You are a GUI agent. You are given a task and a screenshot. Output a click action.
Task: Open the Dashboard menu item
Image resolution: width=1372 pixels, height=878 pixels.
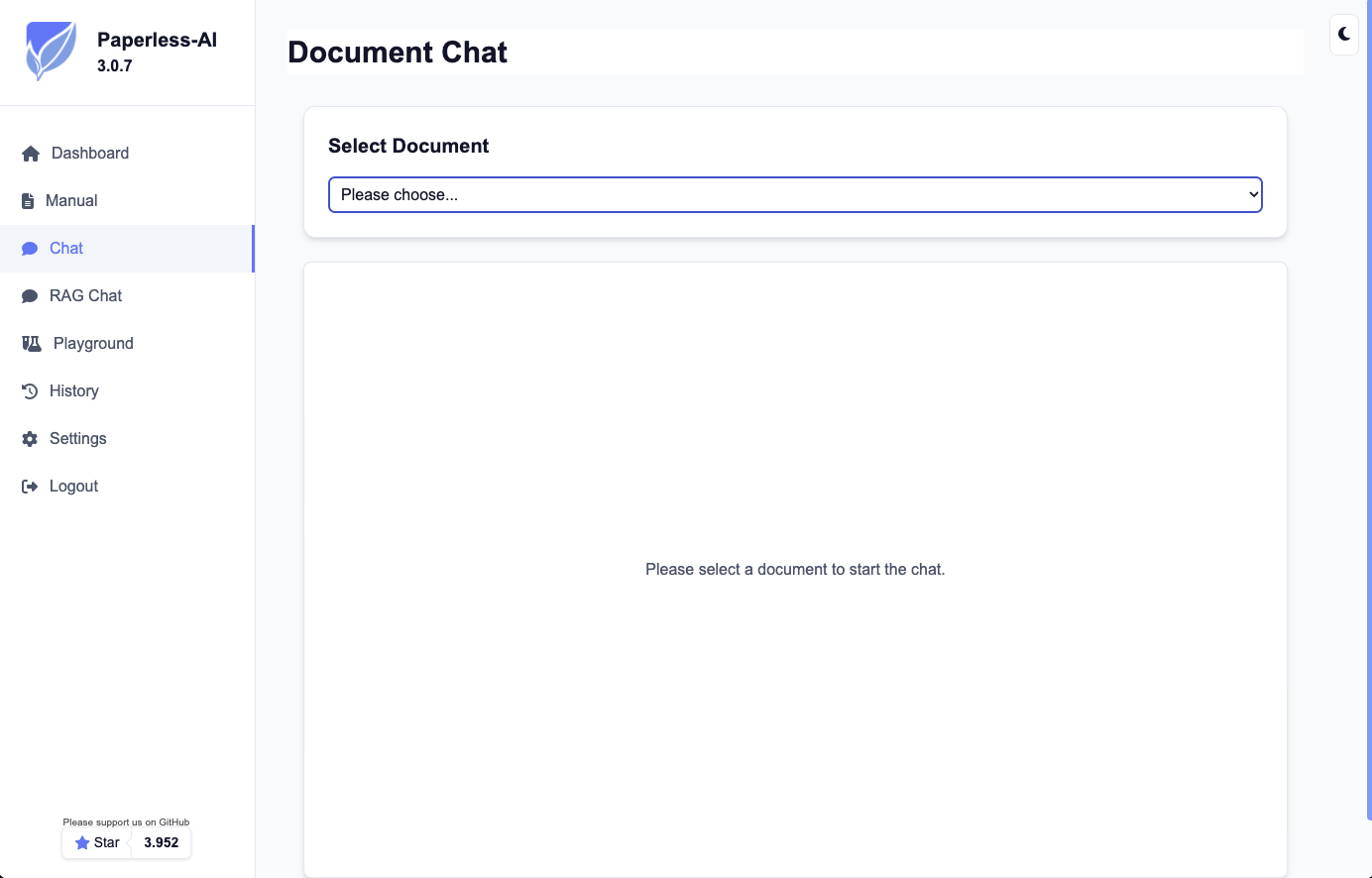127,154
